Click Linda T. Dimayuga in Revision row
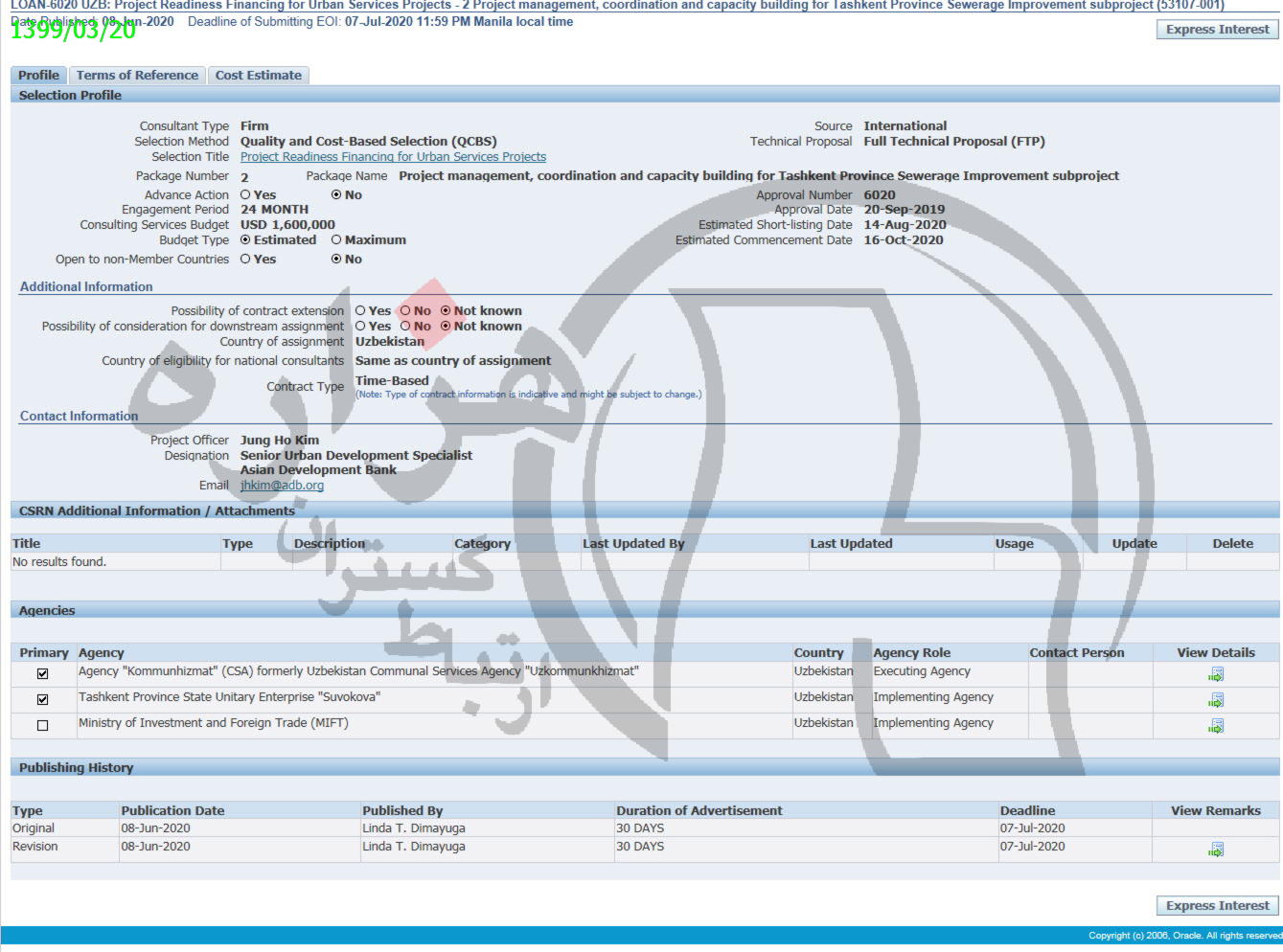Screen dimensions: 1283x952 [414, 846]
